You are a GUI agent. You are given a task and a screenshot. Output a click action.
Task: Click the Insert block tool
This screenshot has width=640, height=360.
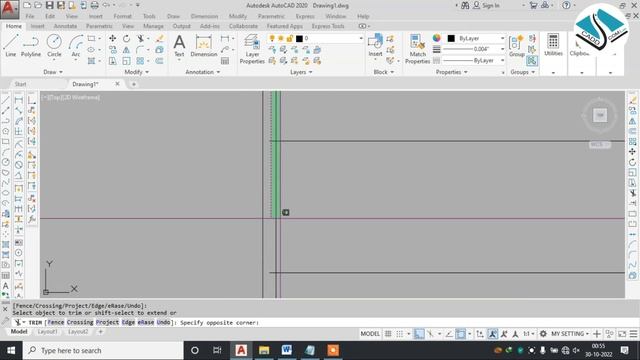(375, 45)
